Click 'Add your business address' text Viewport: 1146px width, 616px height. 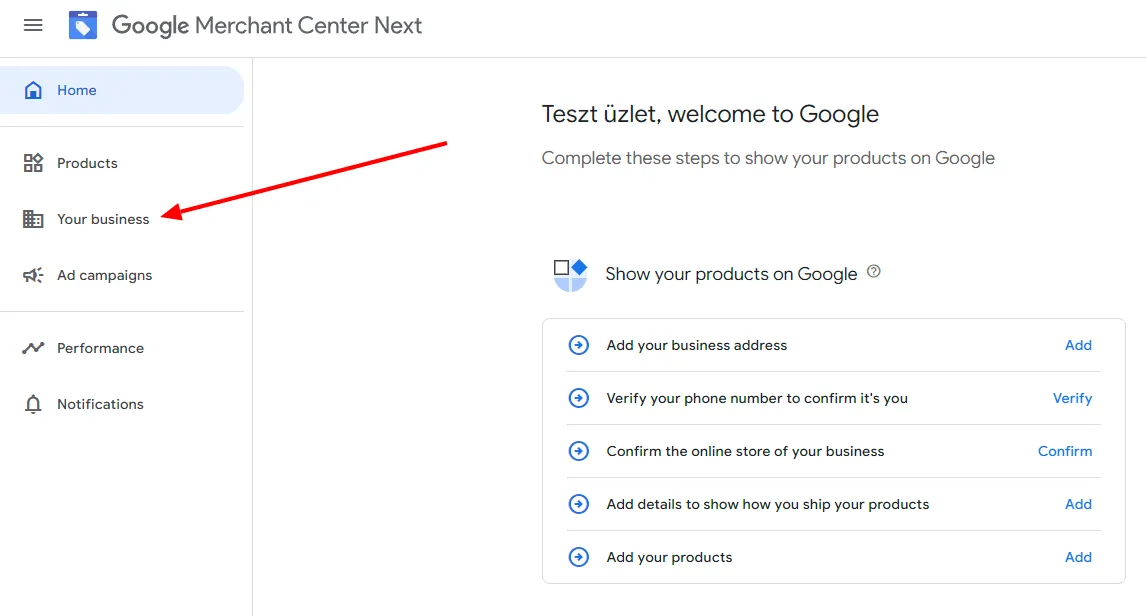[697, 345]
